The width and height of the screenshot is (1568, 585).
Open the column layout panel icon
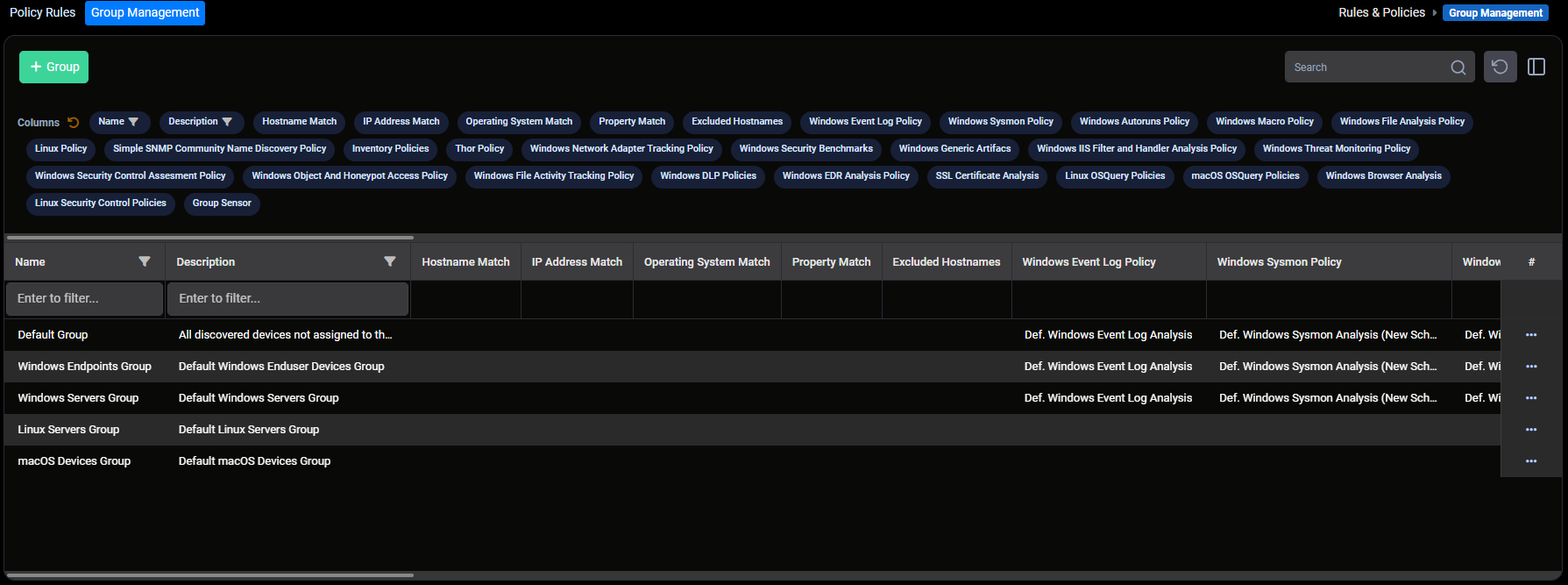(x=1536, y=67)
